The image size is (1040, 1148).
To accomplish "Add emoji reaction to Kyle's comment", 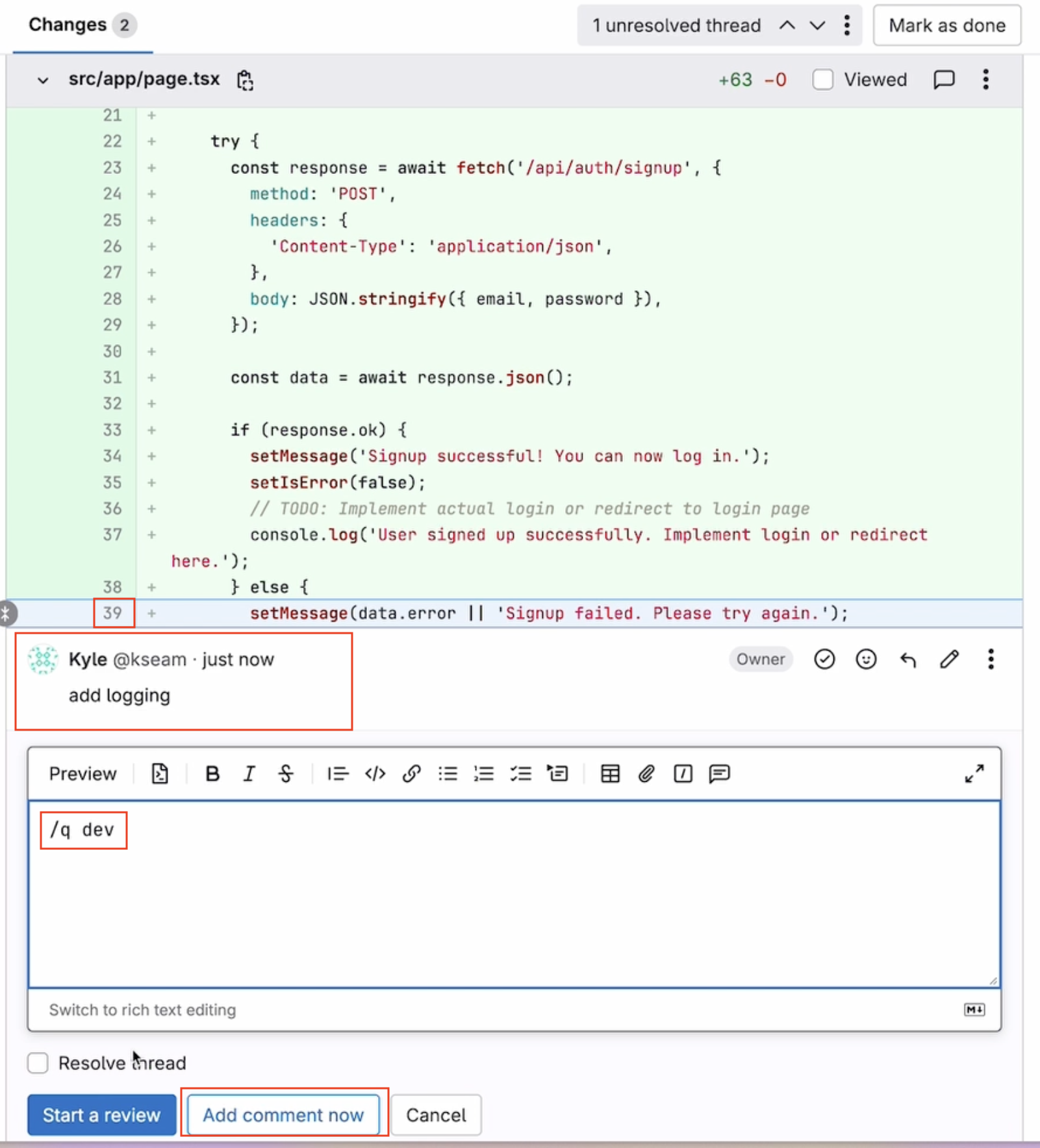I will point(866,660).
